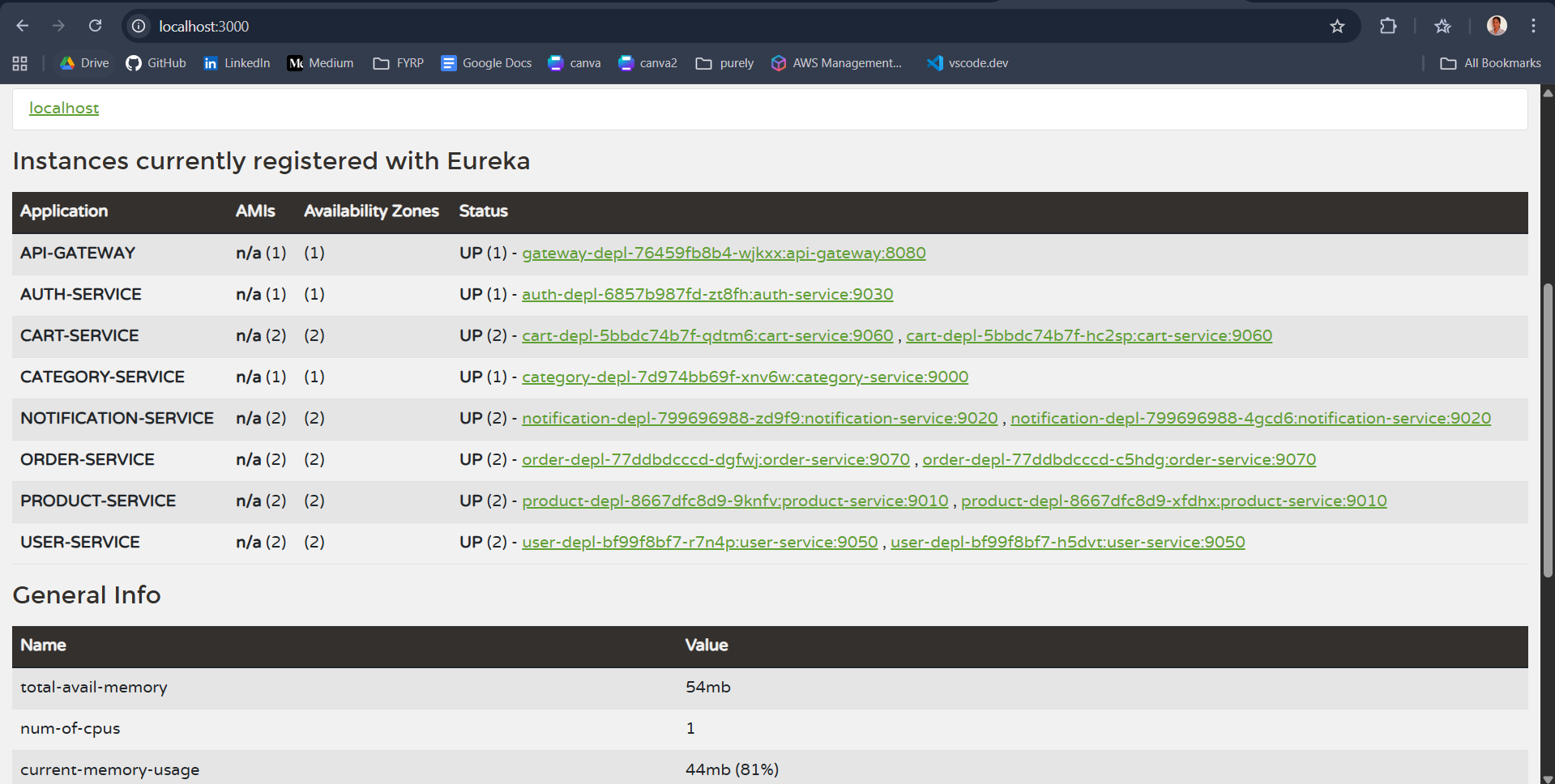1555x784 pixels.
Task: Open the bookmarks star list icon
Action: [1442, 26]
